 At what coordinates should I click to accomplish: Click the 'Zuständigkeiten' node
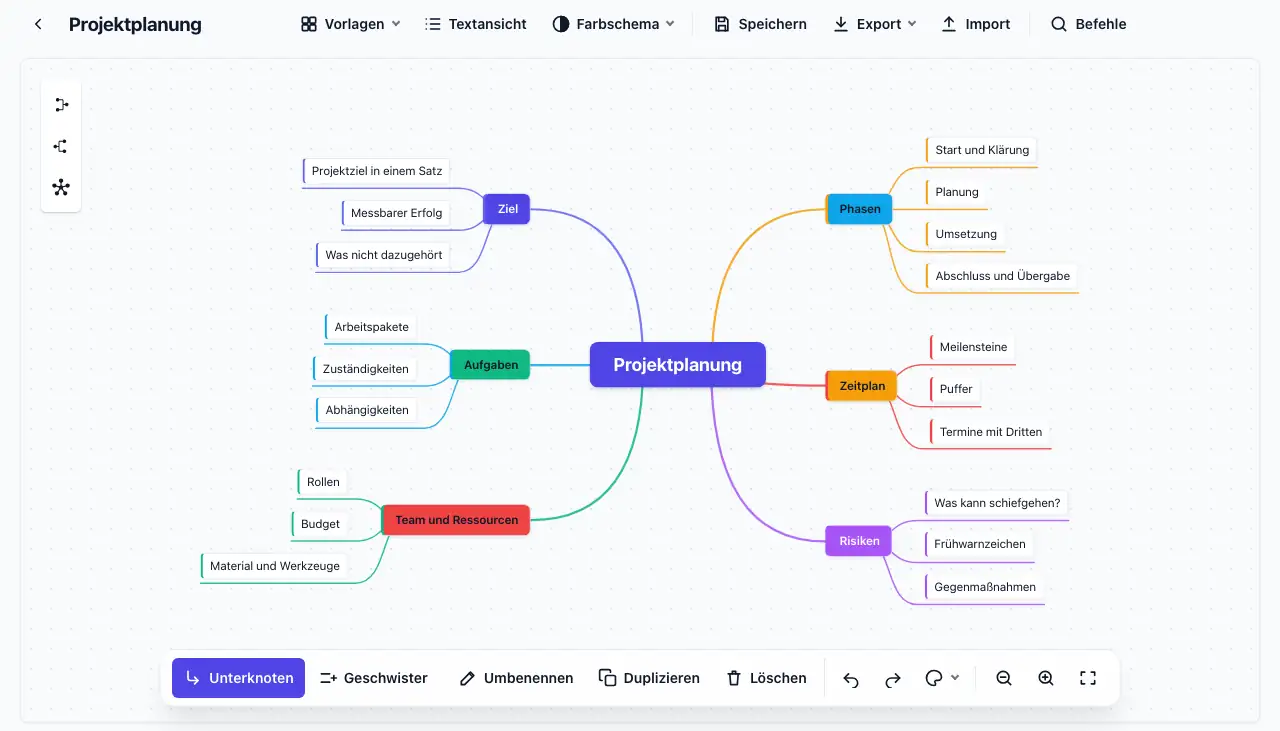(x=365, y=369)
